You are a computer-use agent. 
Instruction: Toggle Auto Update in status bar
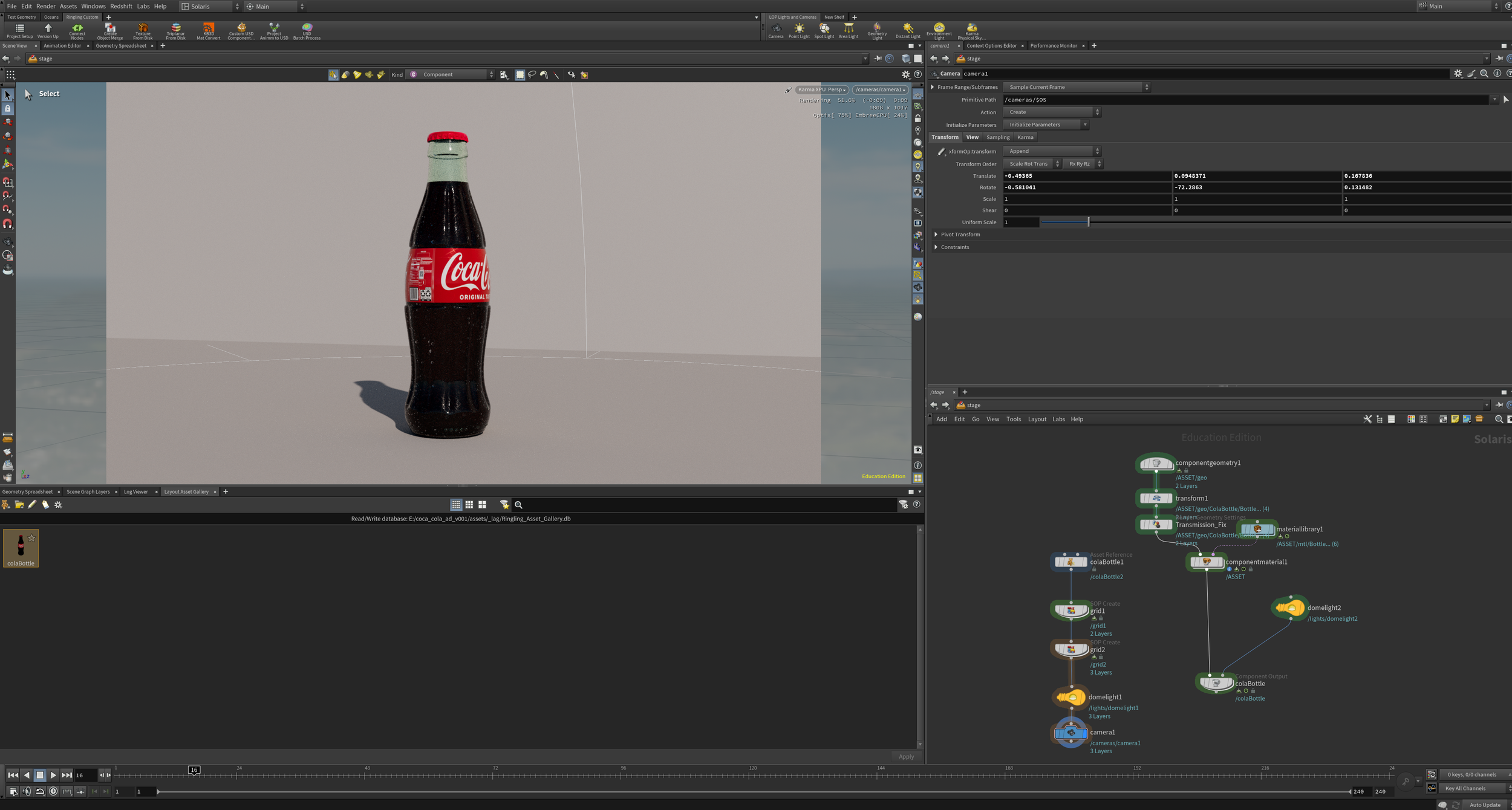[1484, 805]
